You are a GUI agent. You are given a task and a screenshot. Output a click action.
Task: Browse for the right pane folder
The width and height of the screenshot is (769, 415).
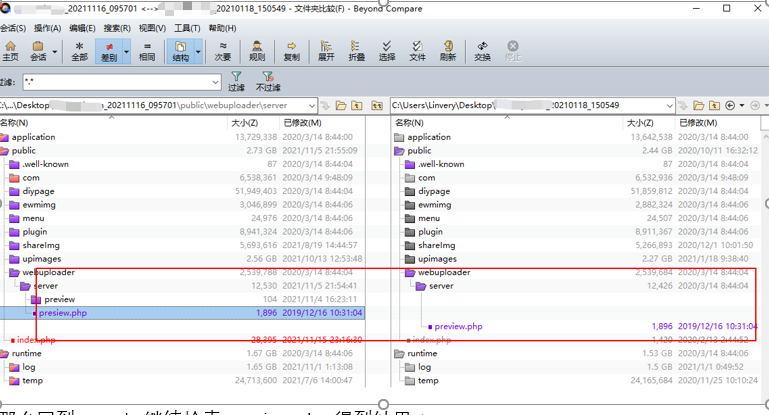coord(699,105)
